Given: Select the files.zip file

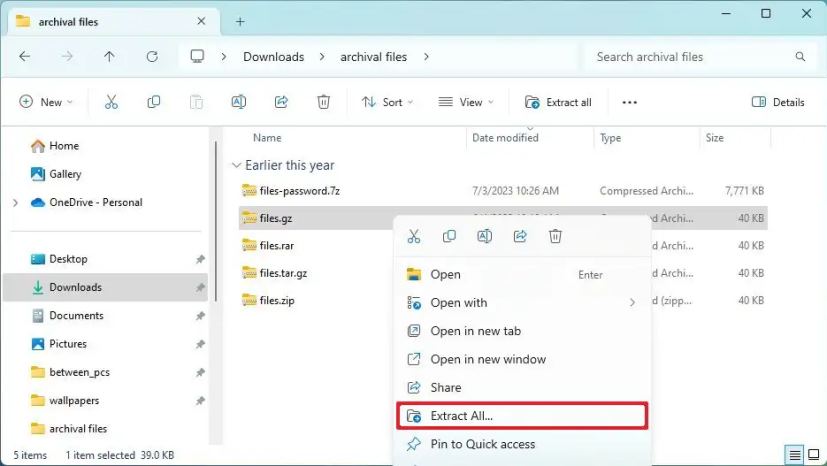Looking at the screenshot, I should 268,300.
